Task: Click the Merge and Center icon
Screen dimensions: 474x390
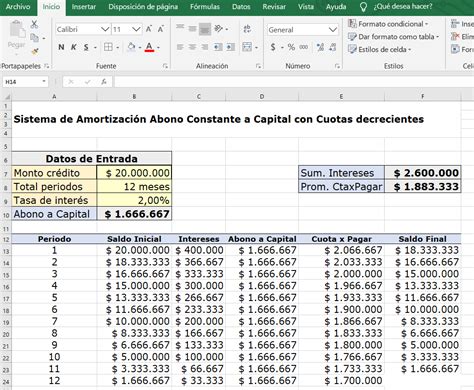Action: (x=247, y=47)
